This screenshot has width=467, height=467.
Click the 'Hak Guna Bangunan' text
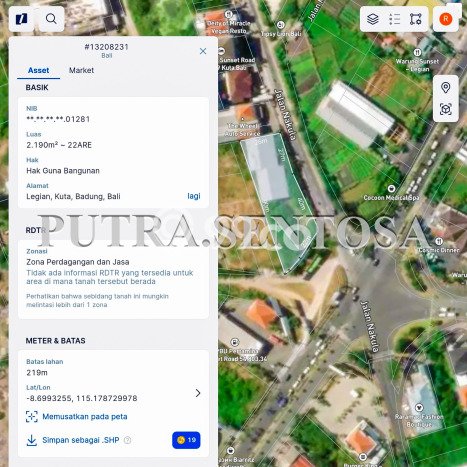coord(63,171)
